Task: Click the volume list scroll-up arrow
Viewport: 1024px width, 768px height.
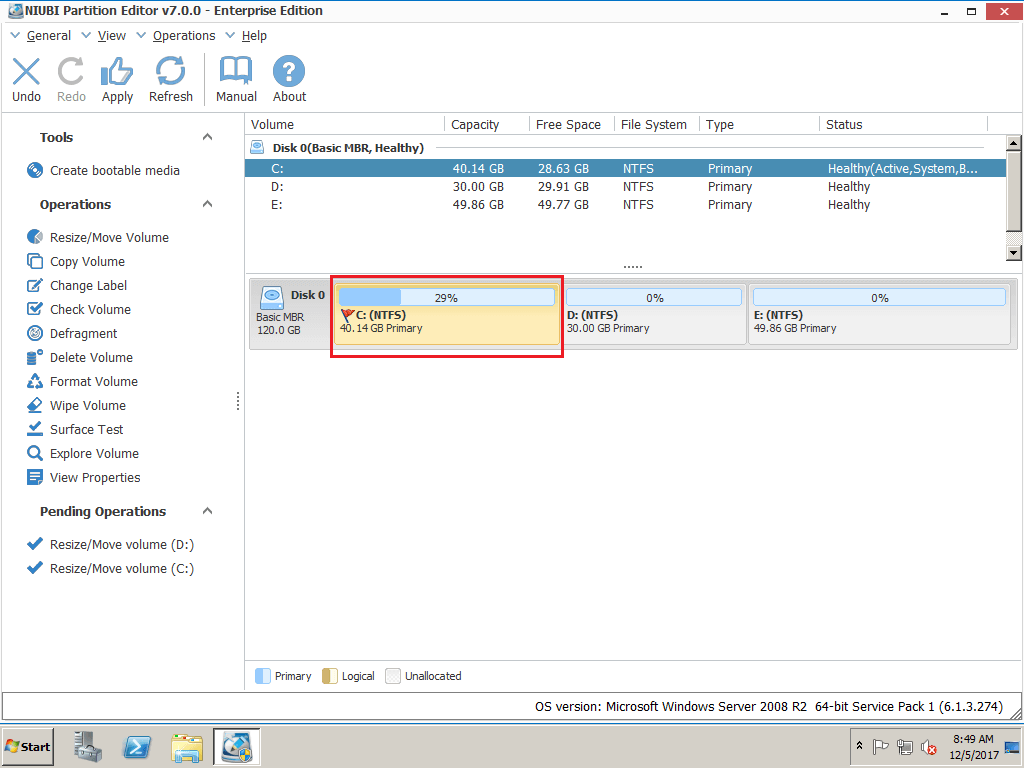Action: tap(1014, 143)
